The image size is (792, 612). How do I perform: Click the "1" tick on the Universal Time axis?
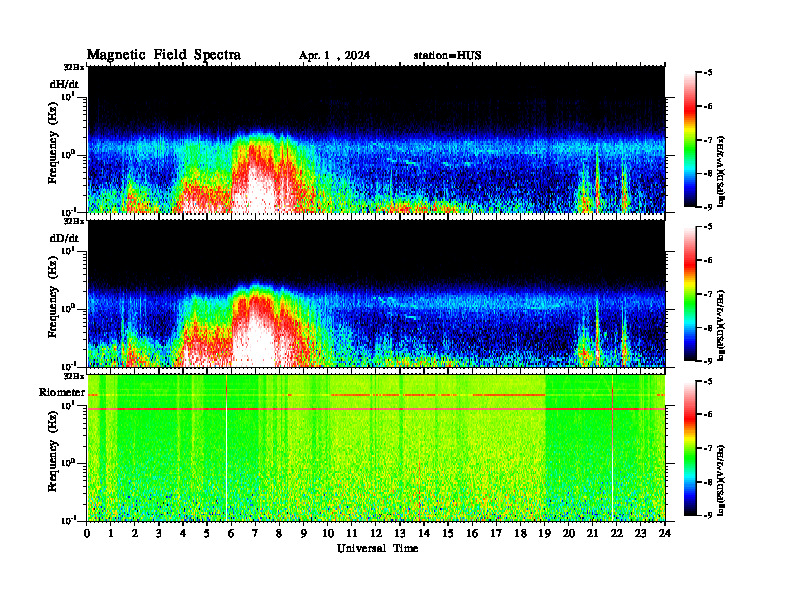tap(111, 533)
